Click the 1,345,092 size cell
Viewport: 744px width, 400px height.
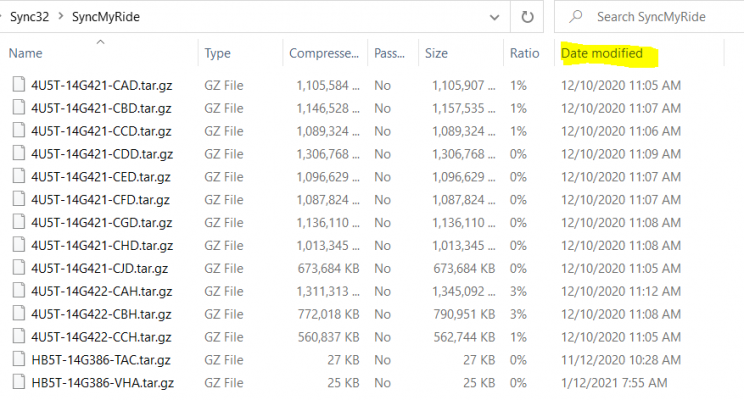464,291
